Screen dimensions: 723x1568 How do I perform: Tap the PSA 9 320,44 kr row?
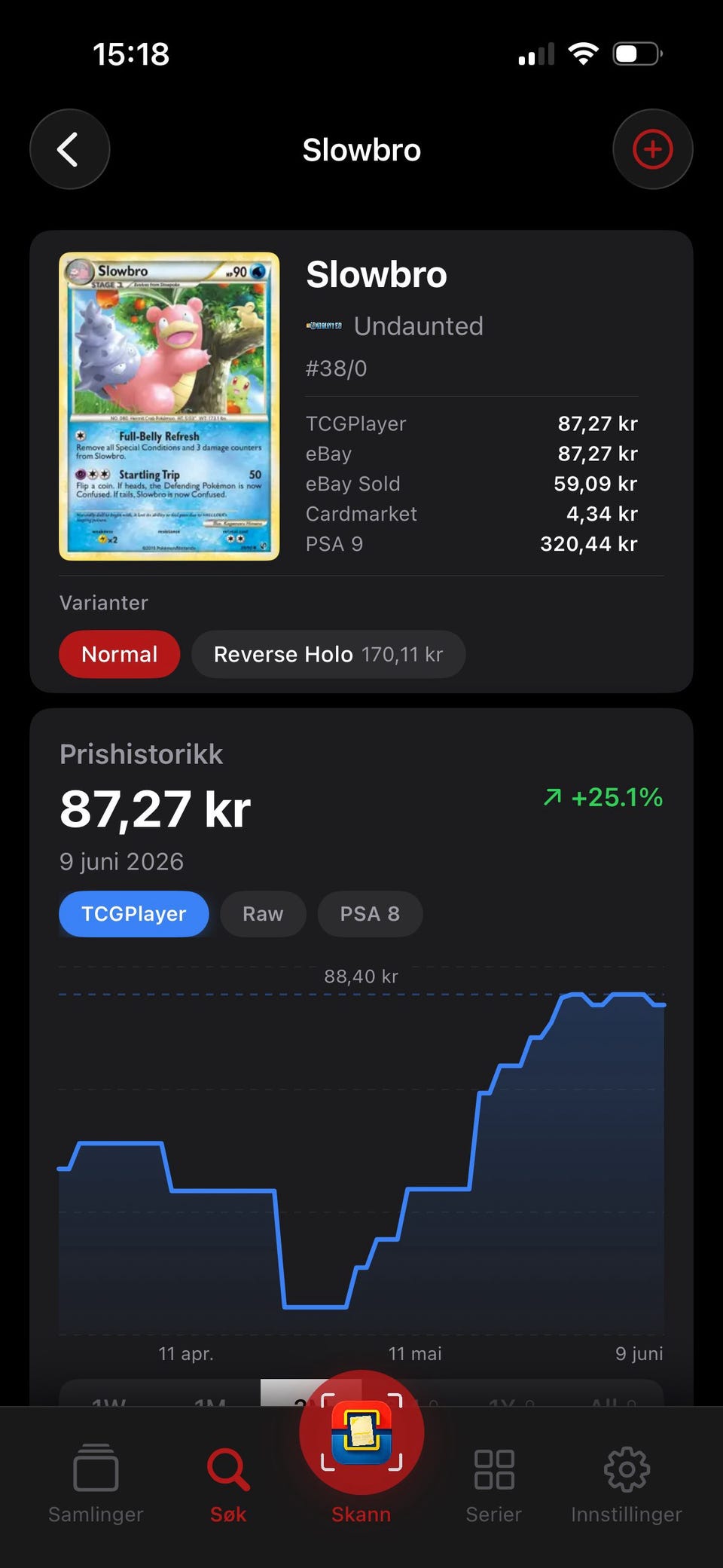pos(471,544)
